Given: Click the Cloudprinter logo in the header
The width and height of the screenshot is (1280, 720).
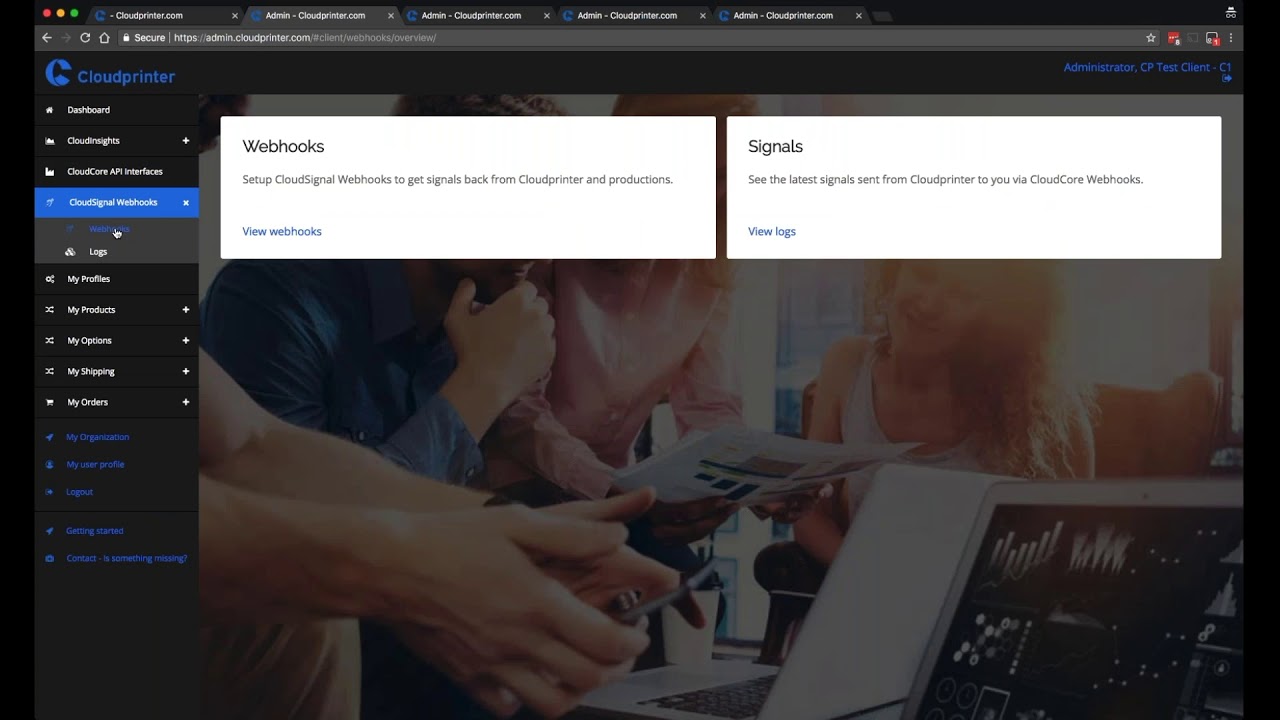Looking at the screenshot, I should [x=110, y=73].
